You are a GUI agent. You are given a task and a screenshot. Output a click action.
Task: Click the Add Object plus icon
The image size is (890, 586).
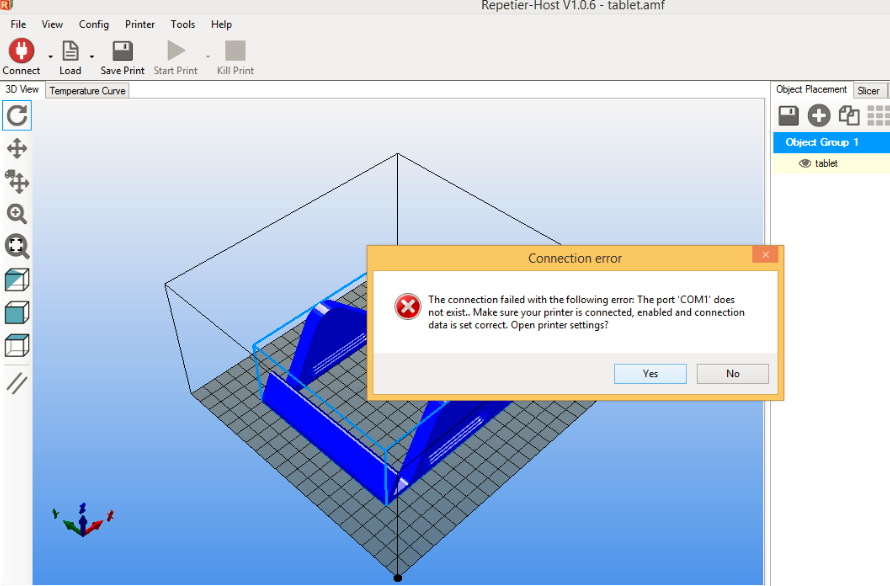(819, 115)
